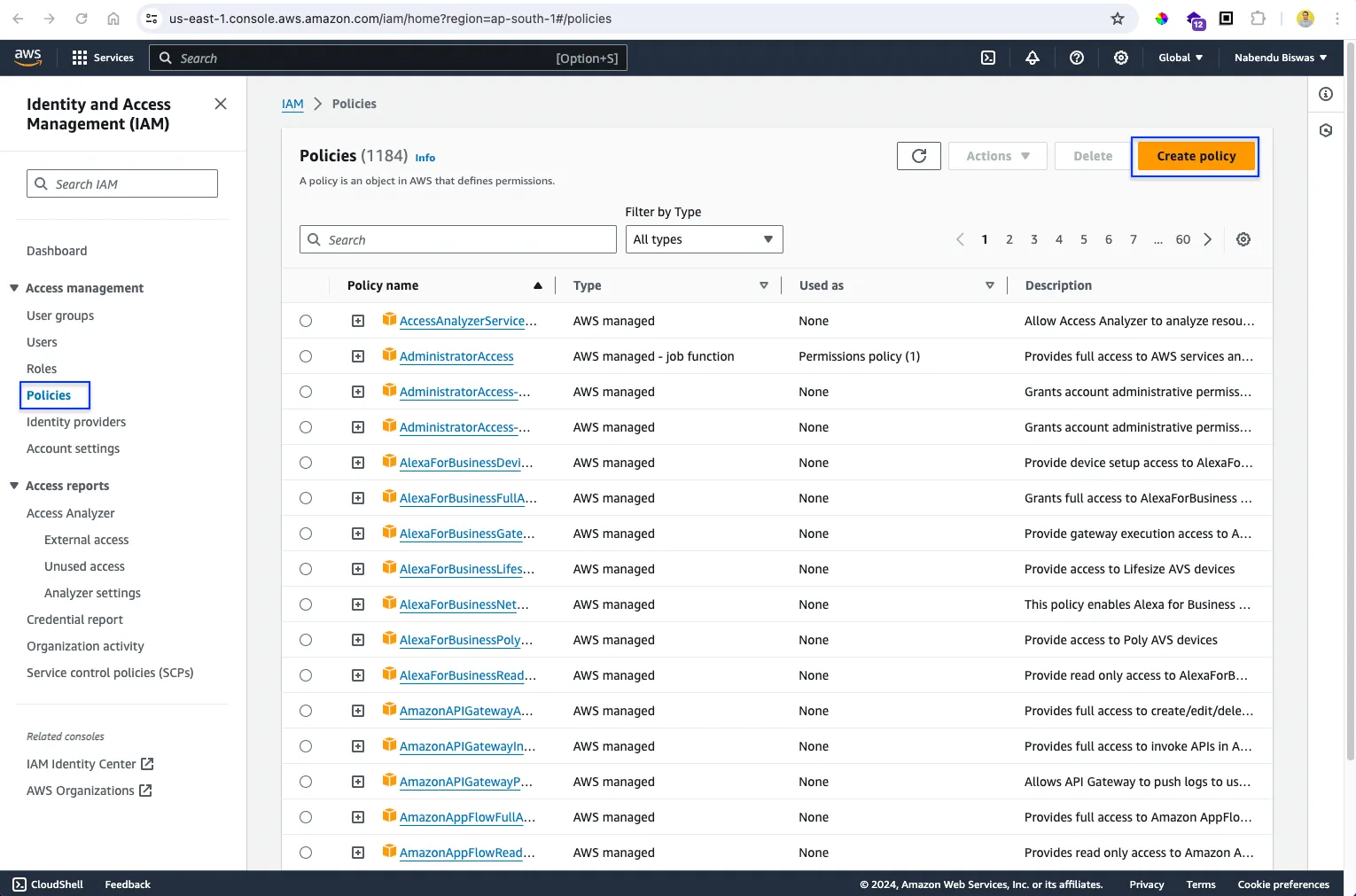The height and width of the screenshot is (896, 1356).
Task: Bookmark this page with star icon
Action: [1118, 19]
